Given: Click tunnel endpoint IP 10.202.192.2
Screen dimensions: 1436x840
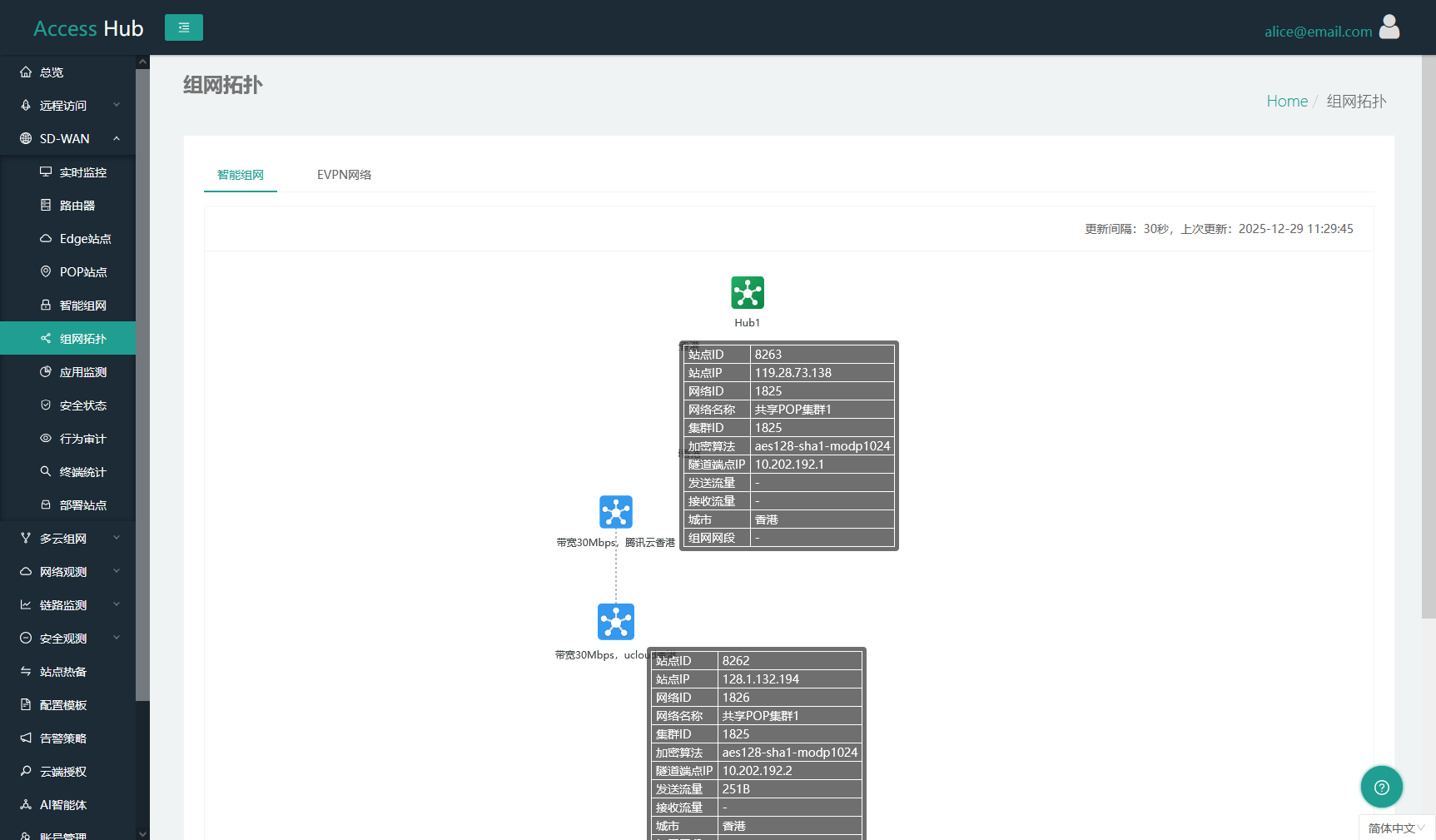Looking at the screenshot, I should pyautogui.click(x=758, y=771).
